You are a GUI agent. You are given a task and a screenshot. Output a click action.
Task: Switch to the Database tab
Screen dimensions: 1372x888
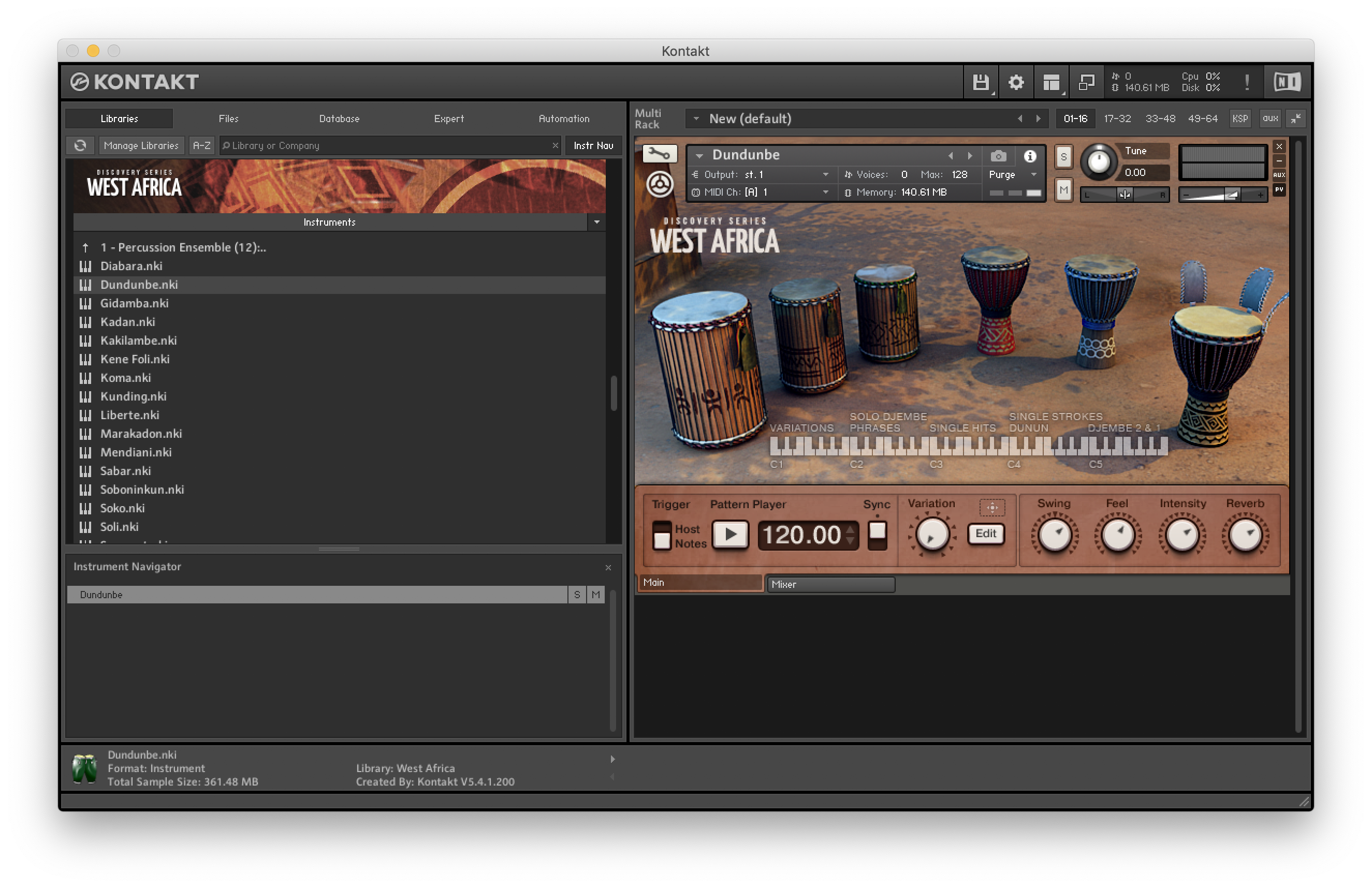(x=339, y=119)
